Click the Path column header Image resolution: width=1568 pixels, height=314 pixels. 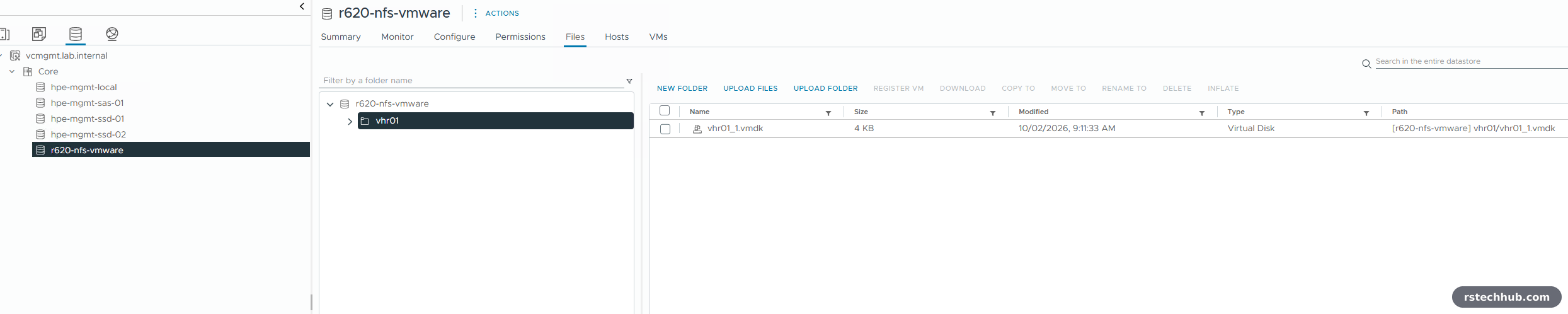(x=1399, y=112)
